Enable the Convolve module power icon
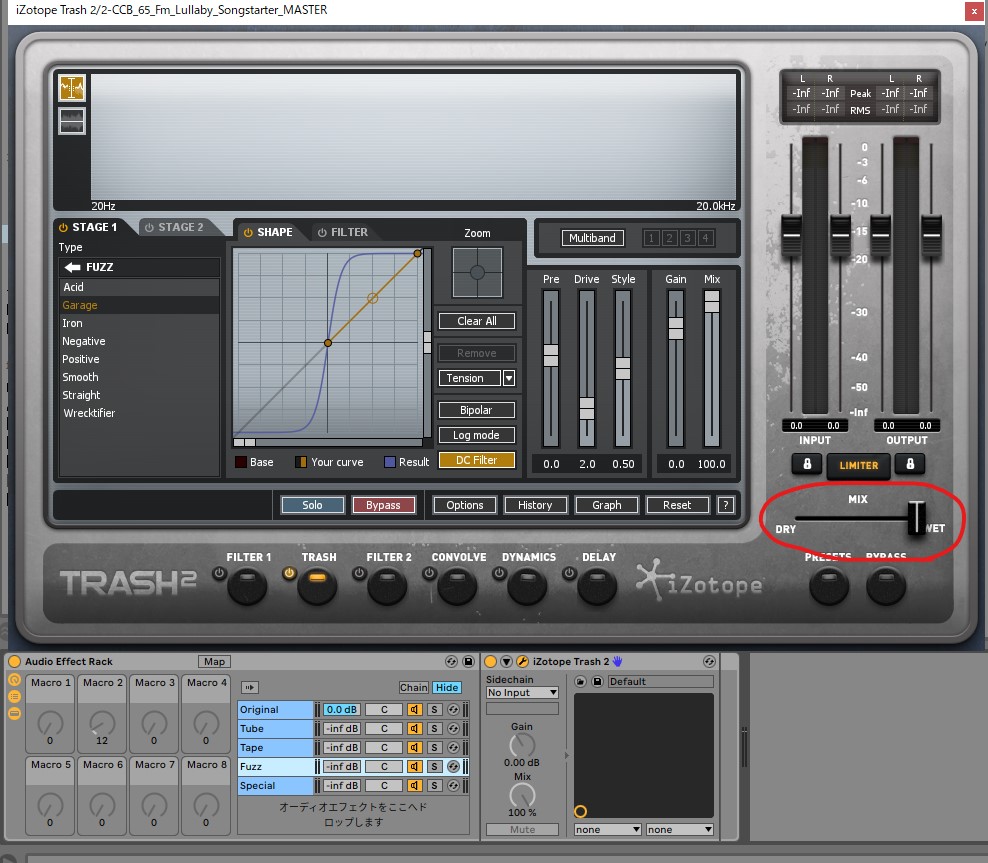 pyautogui.click(x=429, y=573)
